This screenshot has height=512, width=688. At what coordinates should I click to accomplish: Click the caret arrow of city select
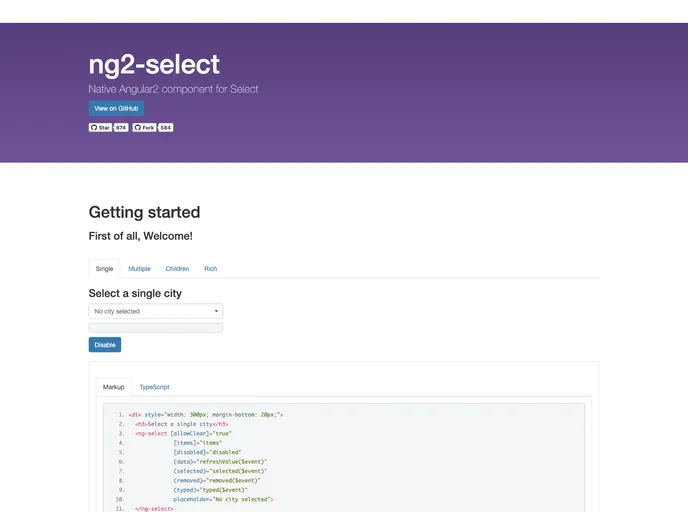point(216,311)
